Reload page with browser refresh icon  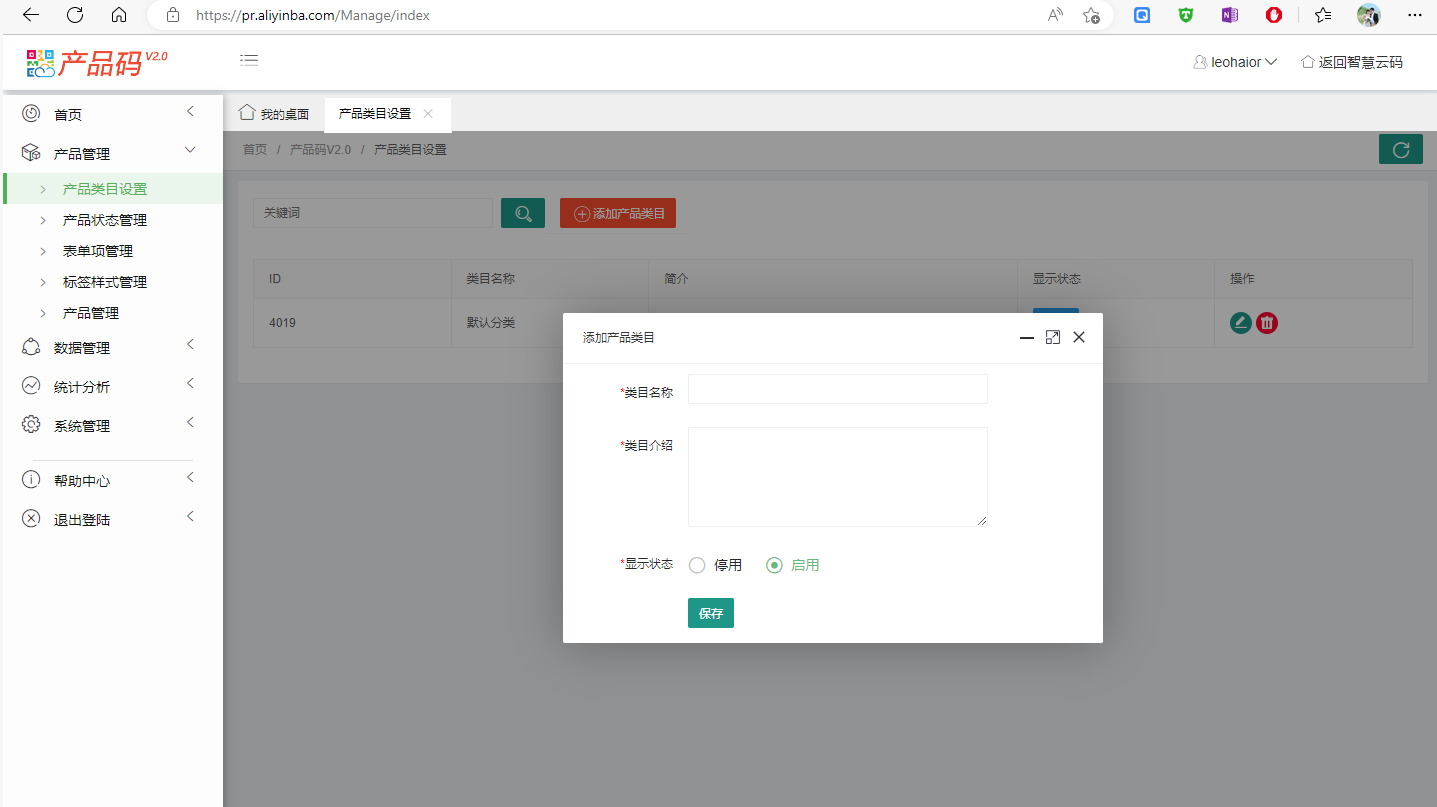pos(75,15)
